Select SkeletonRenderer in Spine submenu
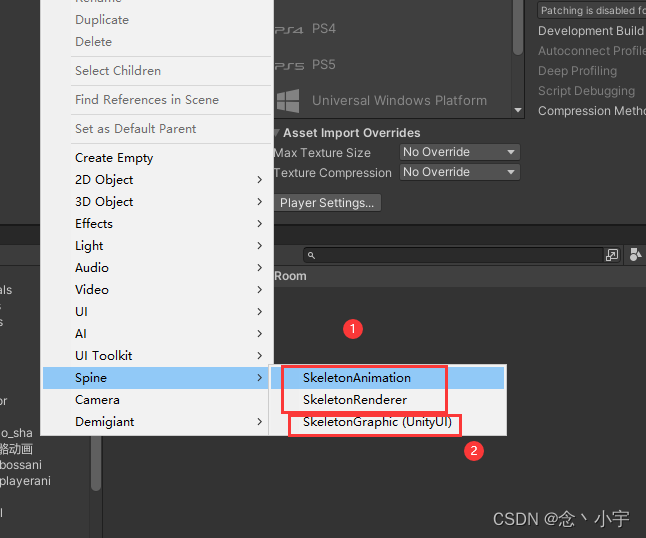Viewport: 646px width, 538px height. pos(387,400)
